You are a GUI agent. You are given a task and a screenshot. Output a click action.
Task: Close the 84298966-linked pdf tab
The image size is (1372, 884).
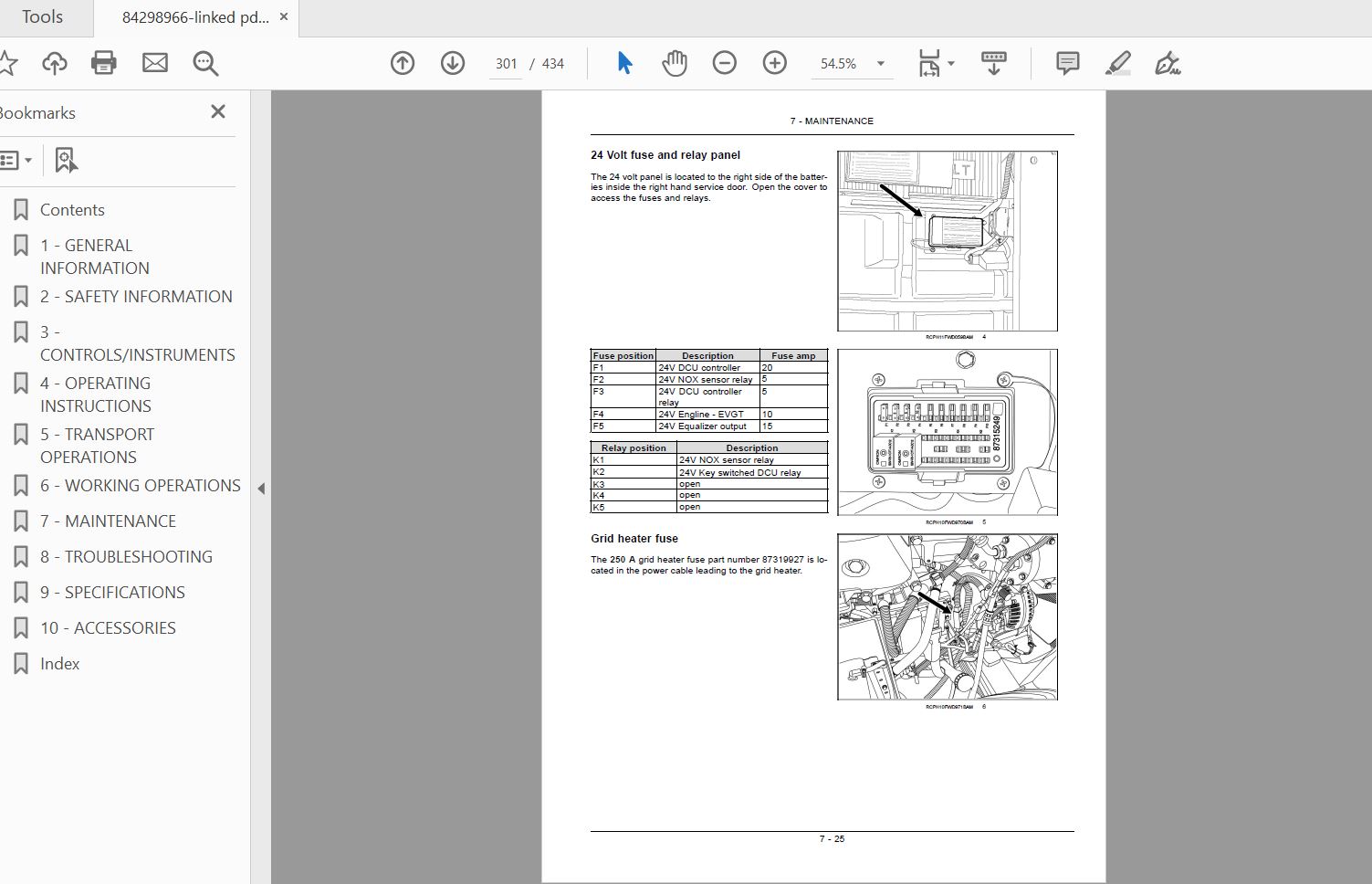(x=284, y=17)
